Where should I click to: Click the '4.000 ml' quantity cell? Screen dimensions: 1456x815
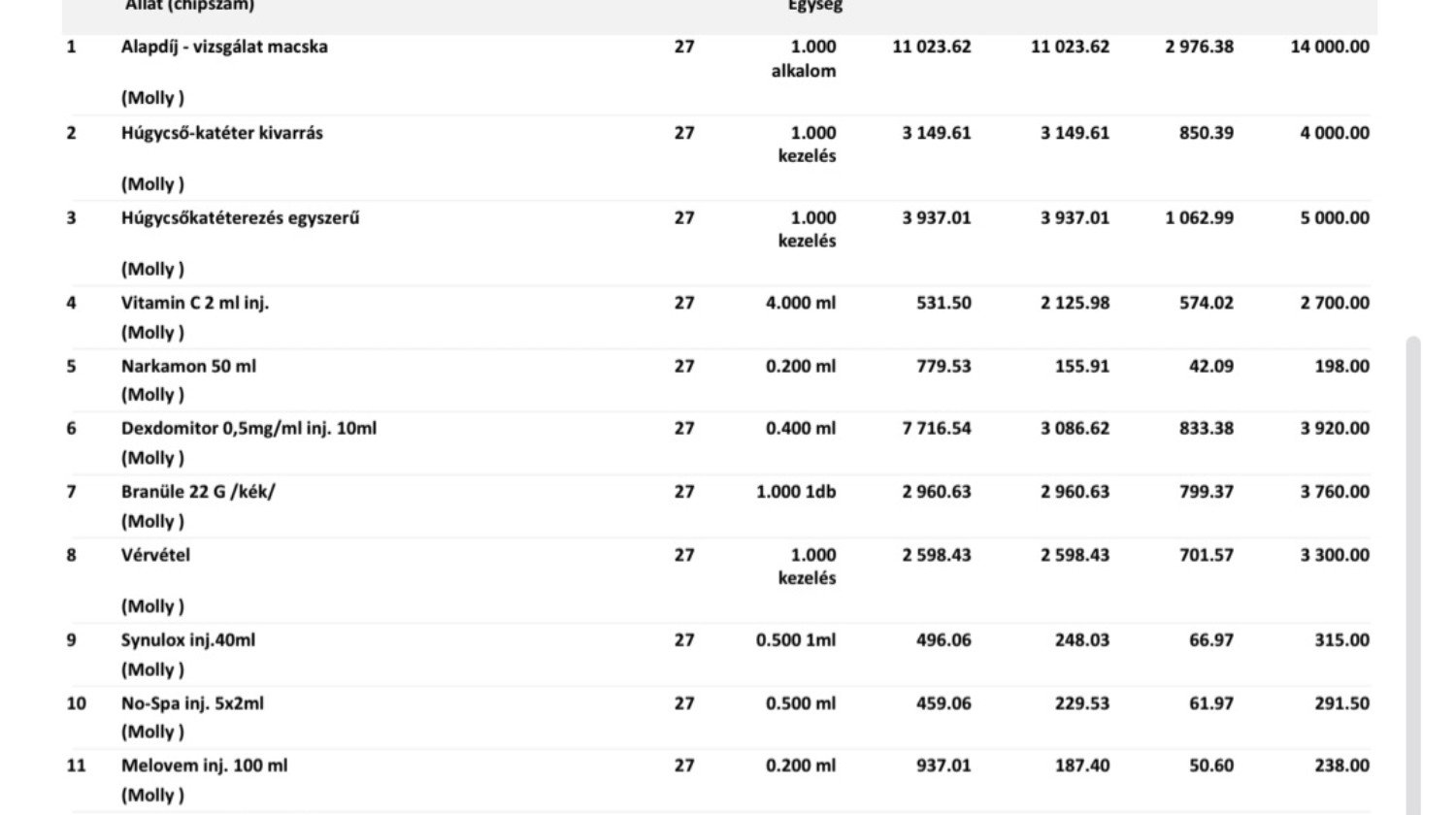(x=800, y=303)
